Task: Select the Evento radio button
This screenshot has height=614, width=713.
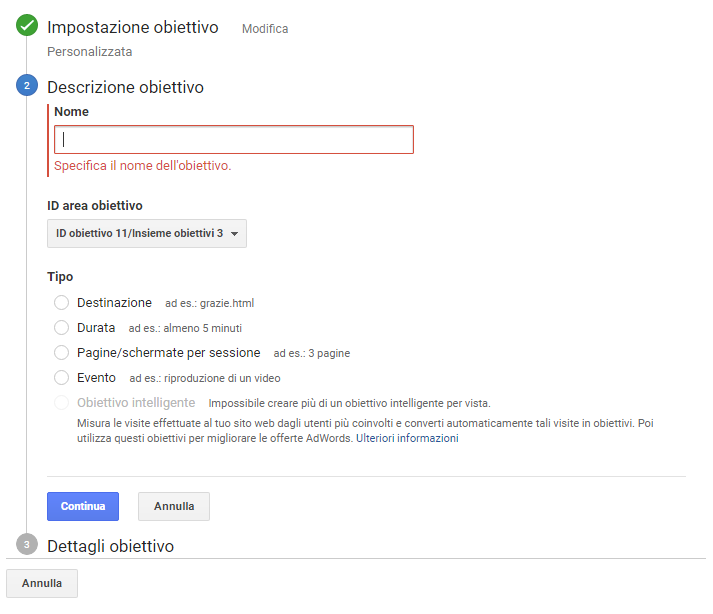Action: click(x=61, y=377)
